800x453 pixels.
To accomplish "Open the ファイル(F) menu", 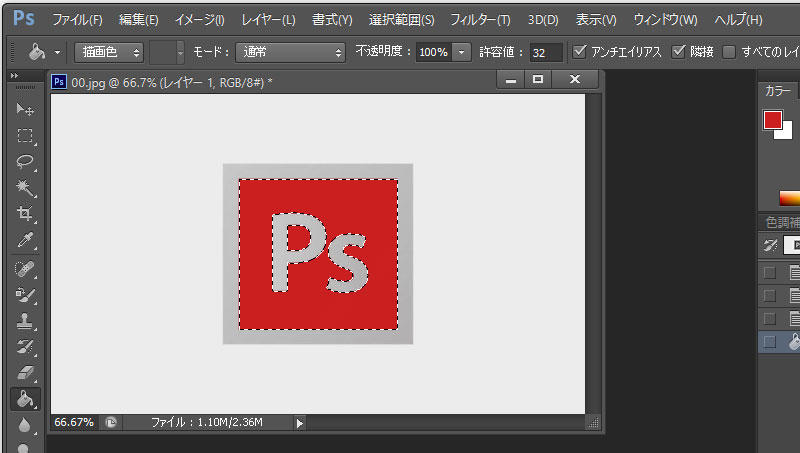I will click(x=78, y=20).
